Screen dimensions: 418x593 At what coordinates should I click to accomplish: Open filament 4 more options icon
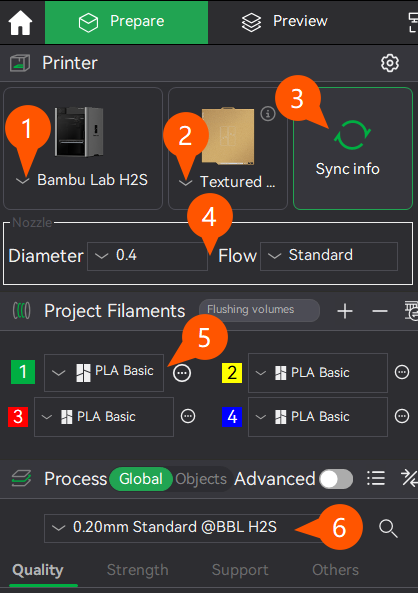[402, 416]
